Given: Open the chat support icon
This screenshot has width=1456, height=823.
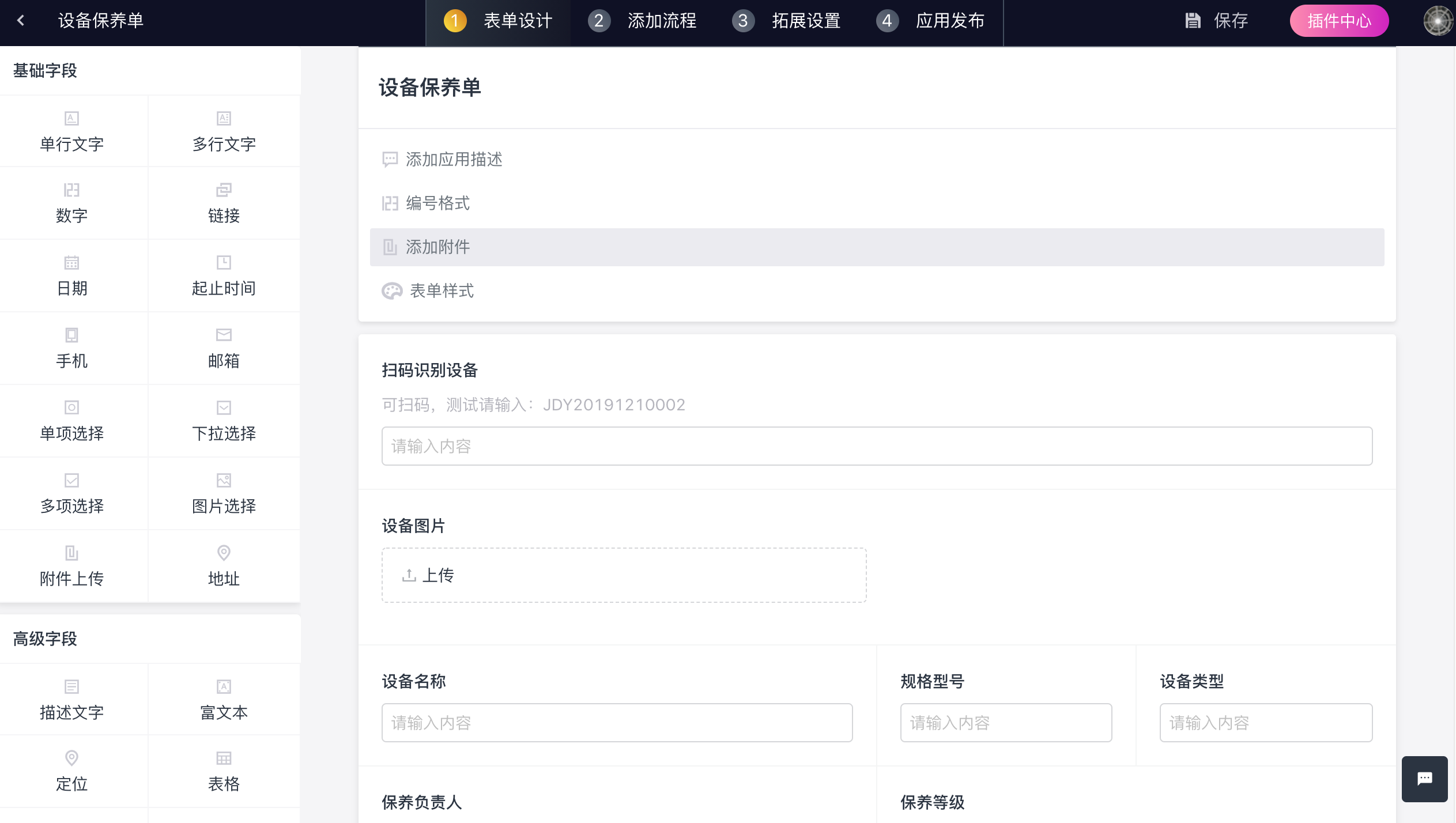Looking at the screenshot, I should [1424, 779].
